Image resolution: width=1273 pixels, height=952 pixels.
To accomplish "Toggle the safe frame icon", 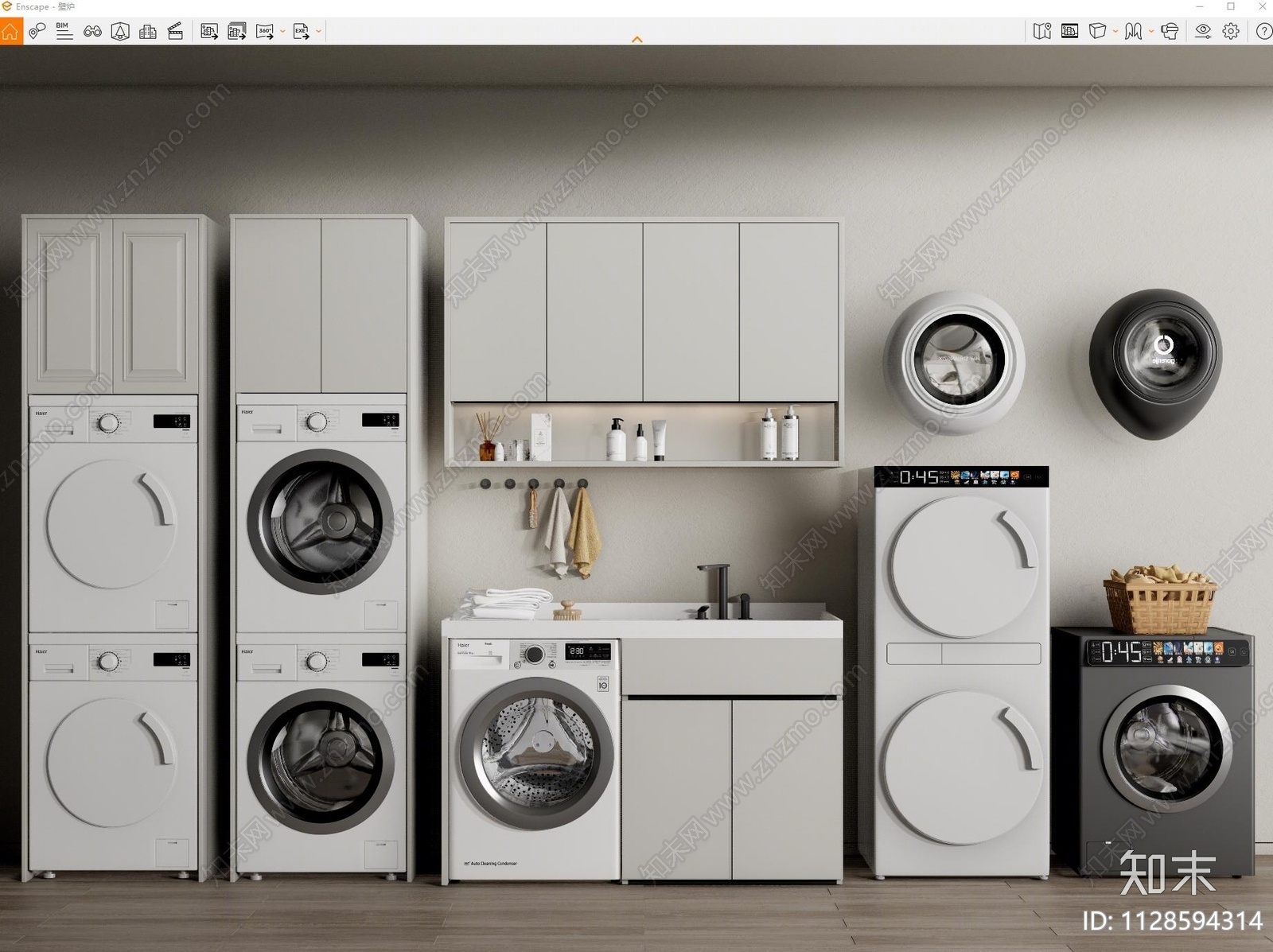I will pos(1070,32).
